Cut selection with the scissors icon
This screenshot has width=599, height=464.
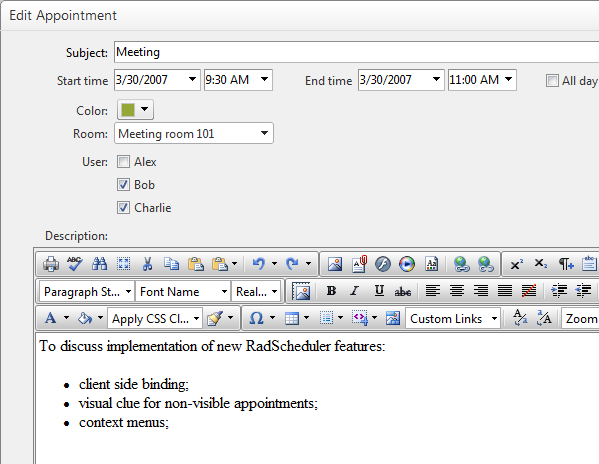pyautogui.click(x=147, y=264)
